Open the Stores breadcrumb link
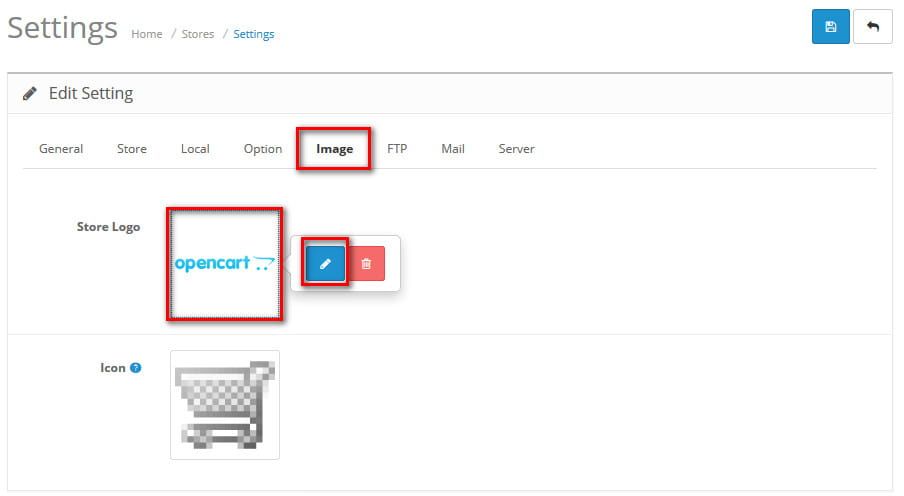This screenshot has width=904, height=496. coord(198,34)
